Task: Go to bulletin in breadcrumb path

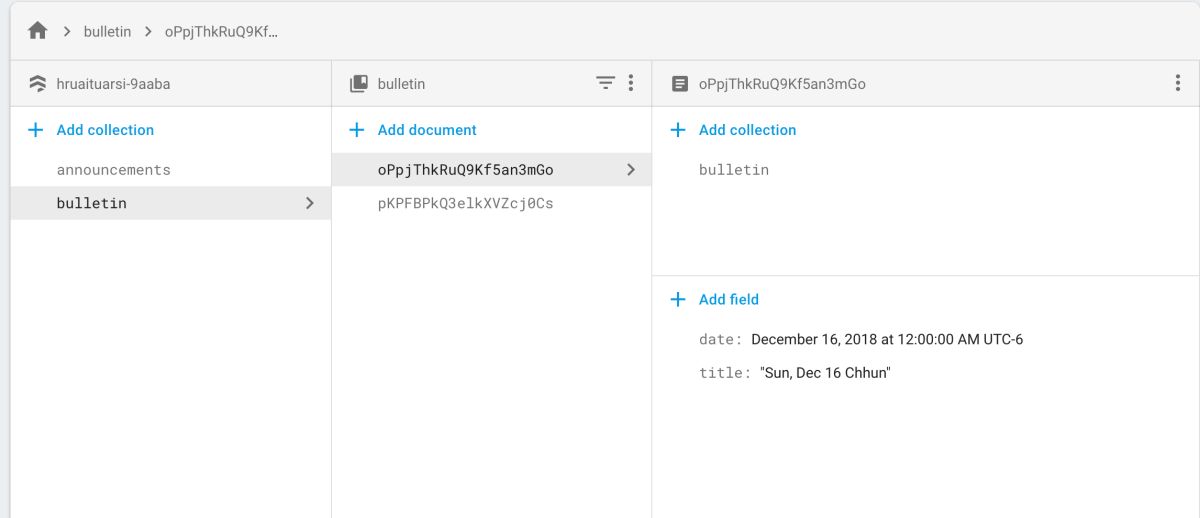Action: (x=107, y=31)
